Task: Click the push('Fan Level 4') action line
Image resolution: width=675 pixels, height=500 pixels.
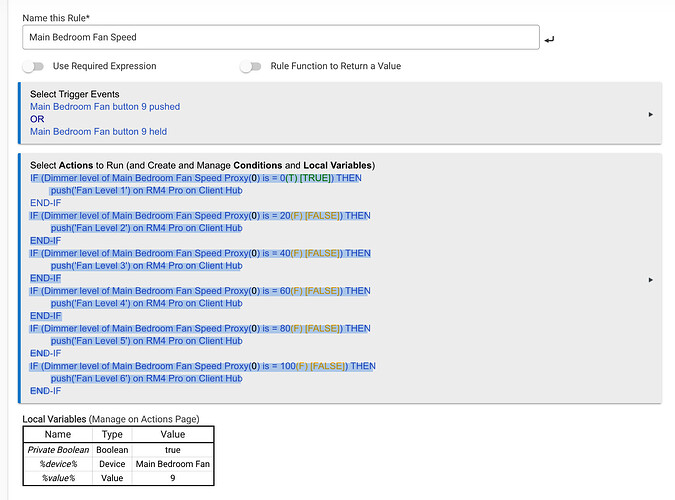Action: (146, 303)
